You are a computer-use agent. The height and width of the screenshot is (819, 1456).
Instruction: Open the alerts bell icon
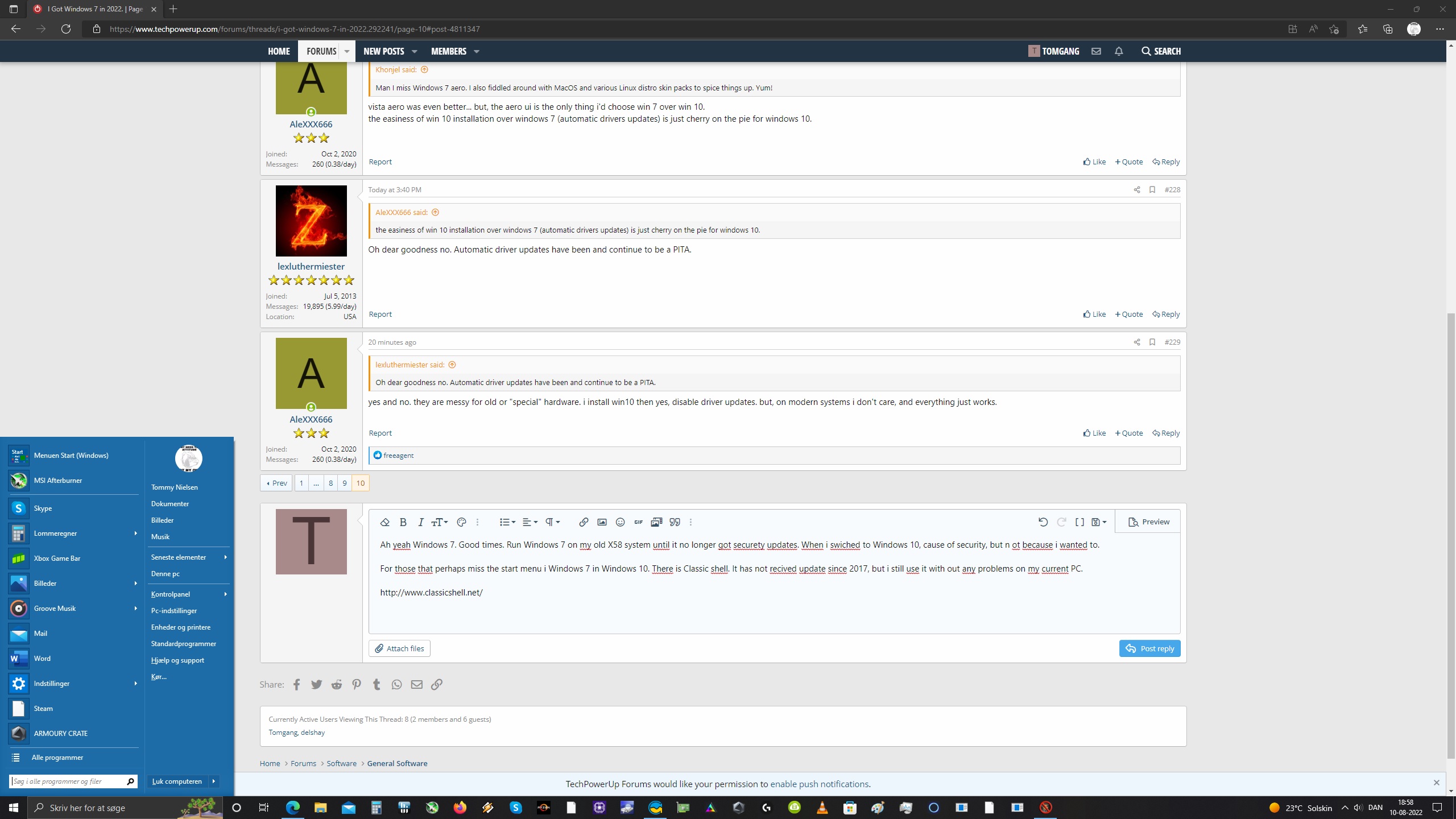[x=1119, y=51]
